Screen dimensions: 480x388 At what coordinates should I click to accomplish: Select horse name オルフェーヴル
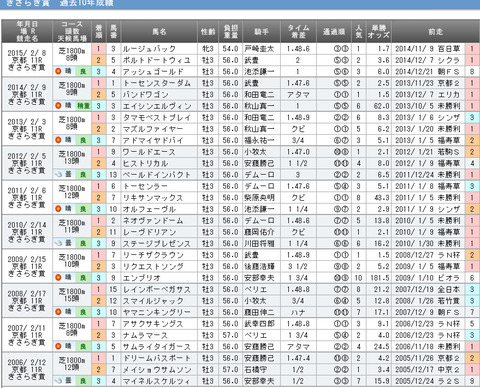point(149,209)
